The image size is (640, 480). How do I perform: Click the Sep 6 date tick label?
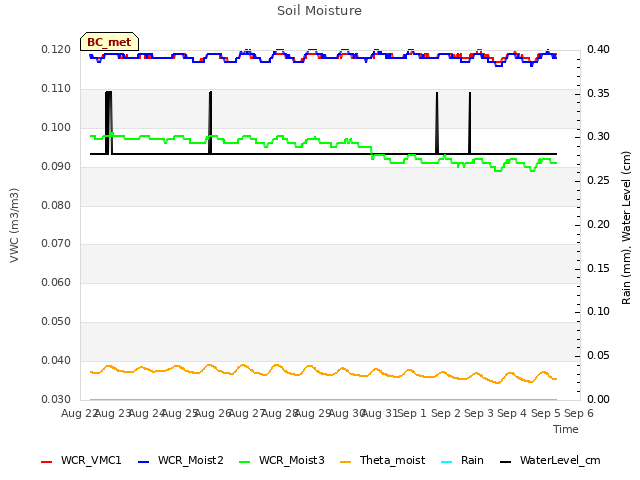tap(579, 413)
